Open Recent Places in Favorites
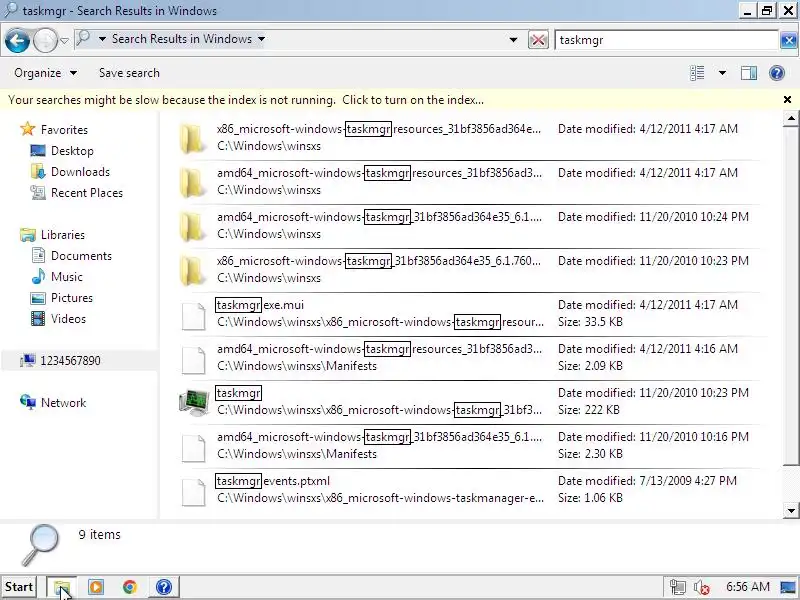This screenshot has height=600, width=800. [x=87, y=192]
